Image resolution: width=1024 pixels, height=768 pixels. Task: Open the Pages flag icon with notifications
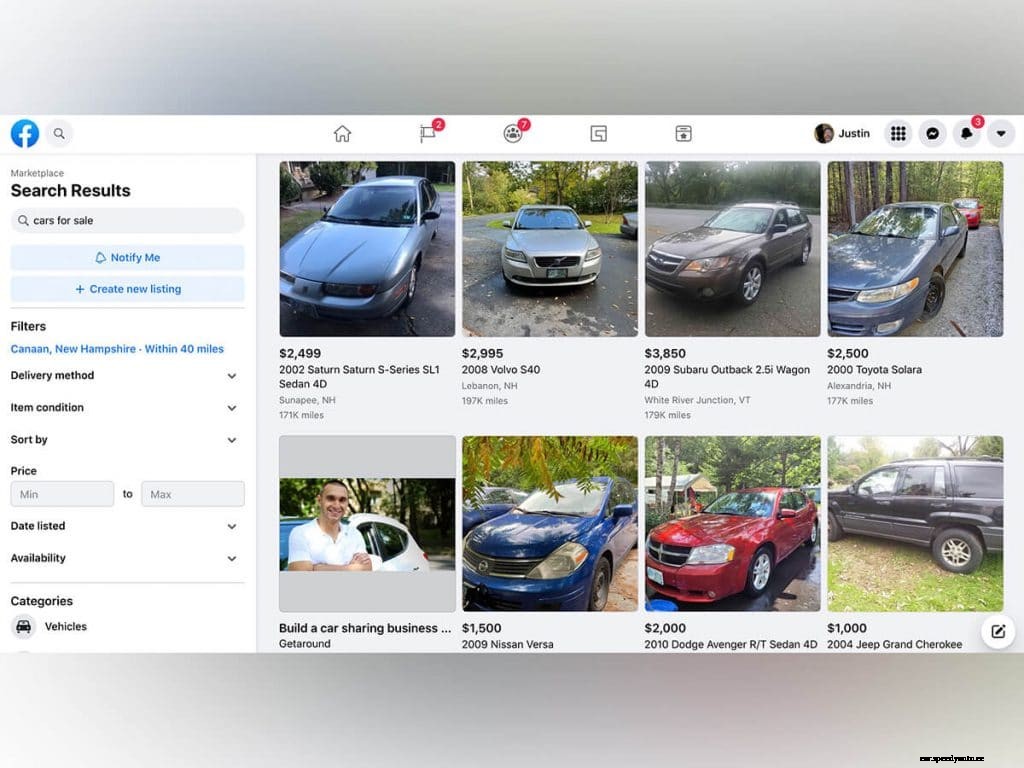click(428, 133)
